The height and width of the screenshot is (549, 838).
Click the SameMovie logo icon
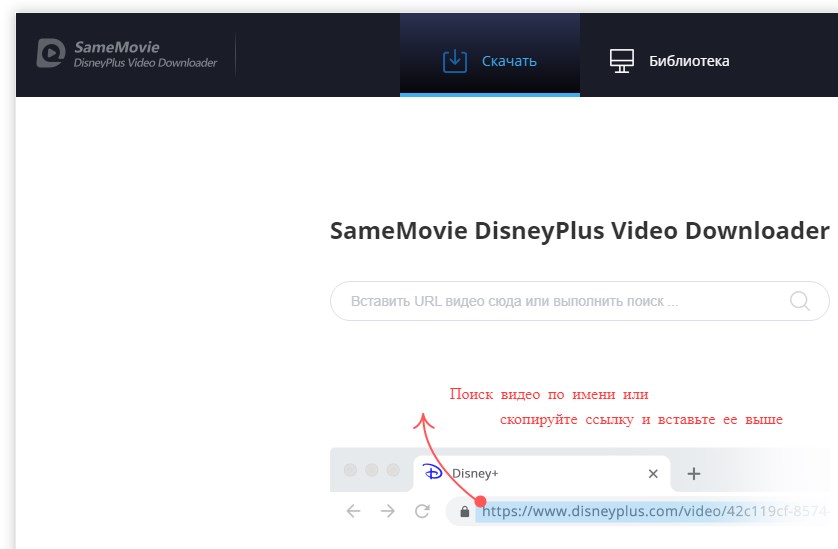[x=51, y=53]
